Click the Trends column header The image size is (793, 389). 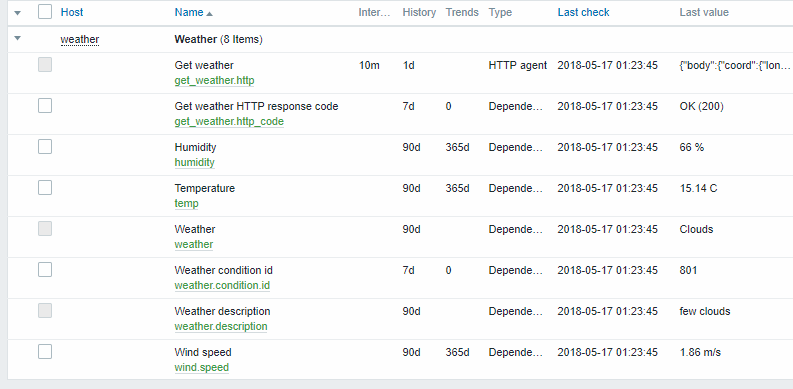coord(462,12)
